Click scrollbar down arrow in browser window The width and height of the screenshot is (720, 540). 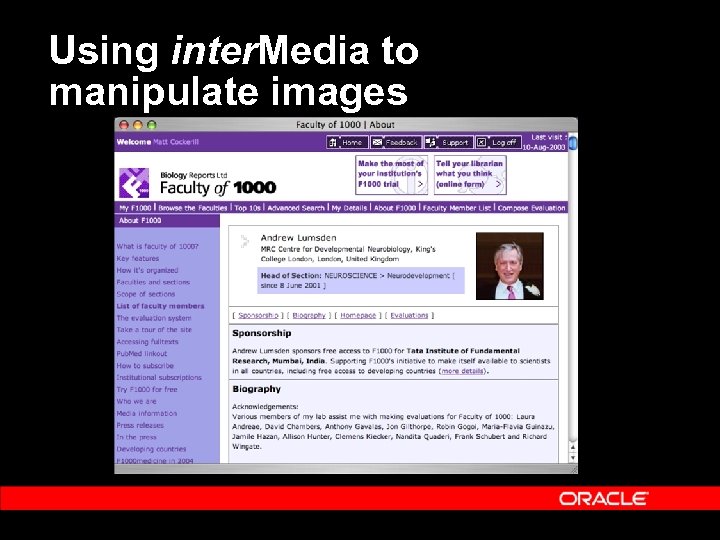[x=573, y=458]
